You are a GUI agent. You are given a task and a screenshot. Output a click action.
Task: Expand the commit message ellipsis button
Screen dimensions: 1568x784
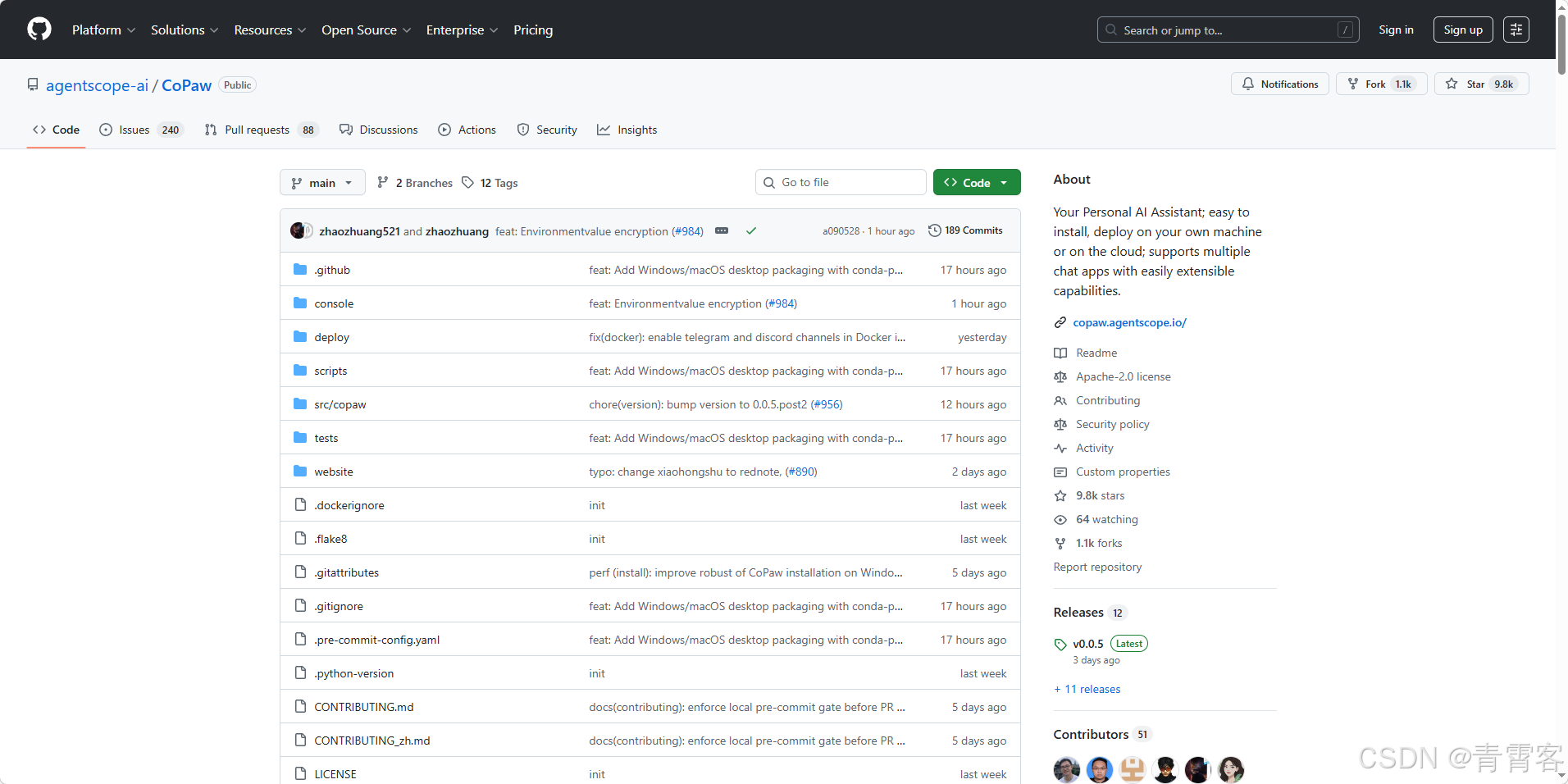[722, 231]
